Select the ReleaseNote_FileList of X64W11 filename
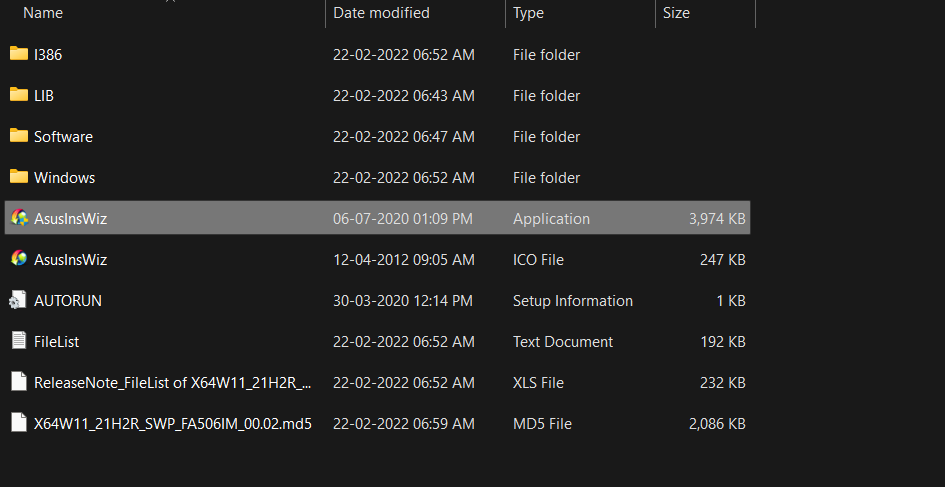The height and width of the screenshot is (487, 945). (173, 383)
